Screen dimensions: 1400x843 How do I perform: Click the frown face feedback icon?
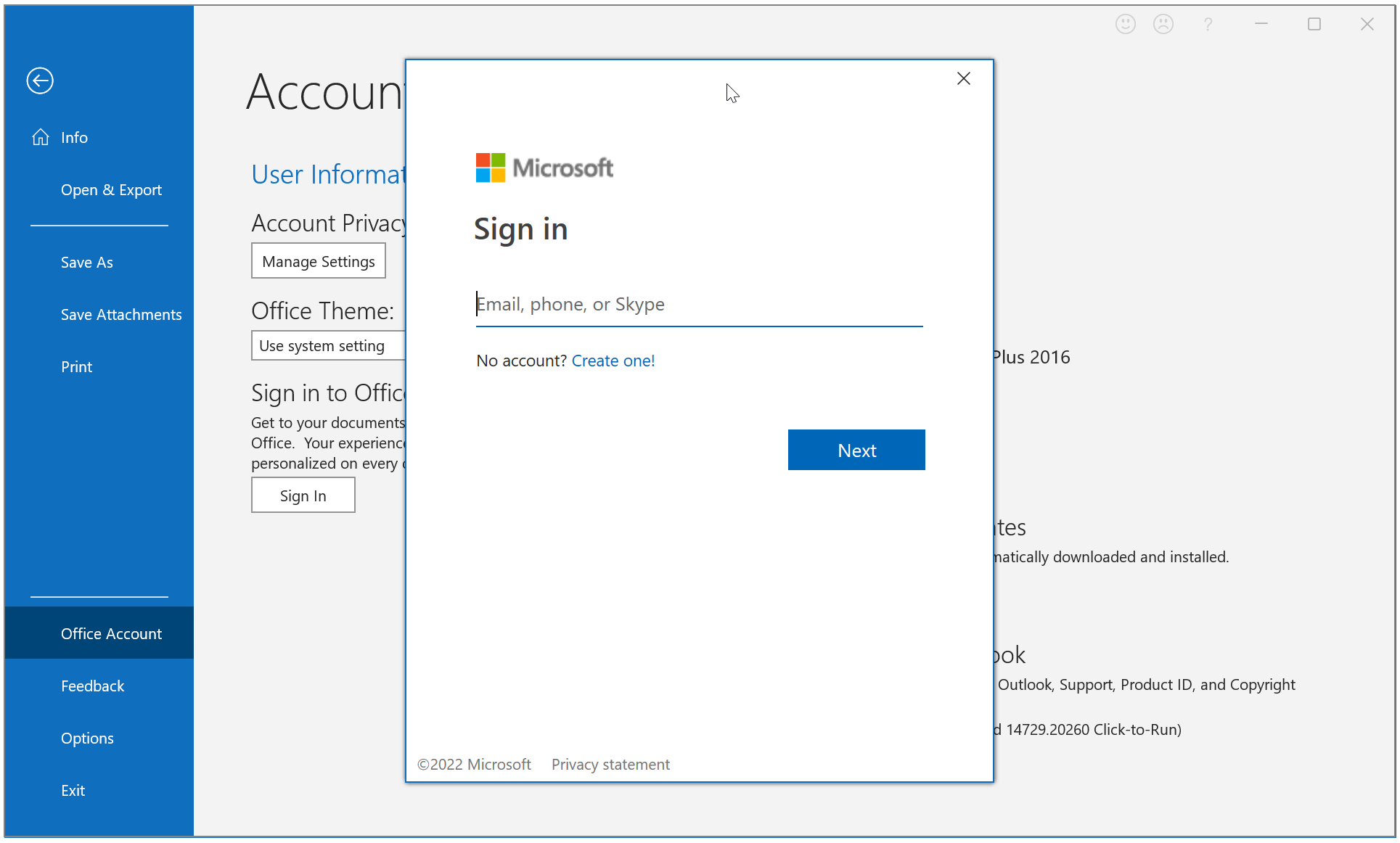coord(1163,24)
